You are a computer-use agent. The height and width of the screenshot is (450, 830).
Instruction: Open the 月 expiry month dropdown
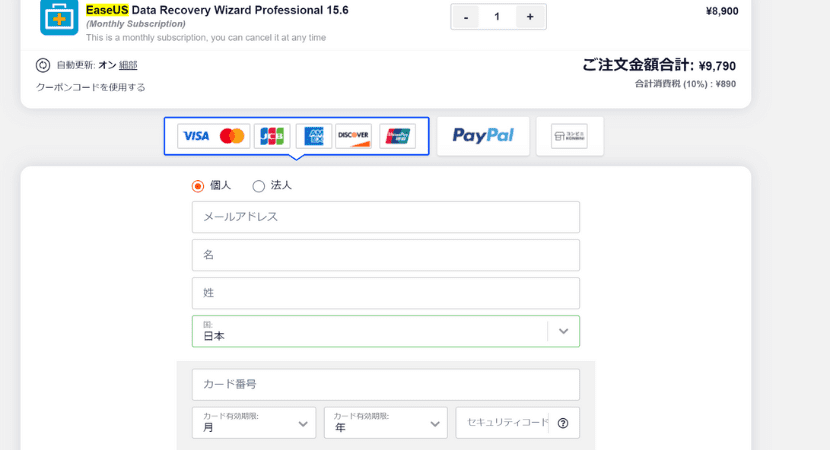tap(254, 423)
